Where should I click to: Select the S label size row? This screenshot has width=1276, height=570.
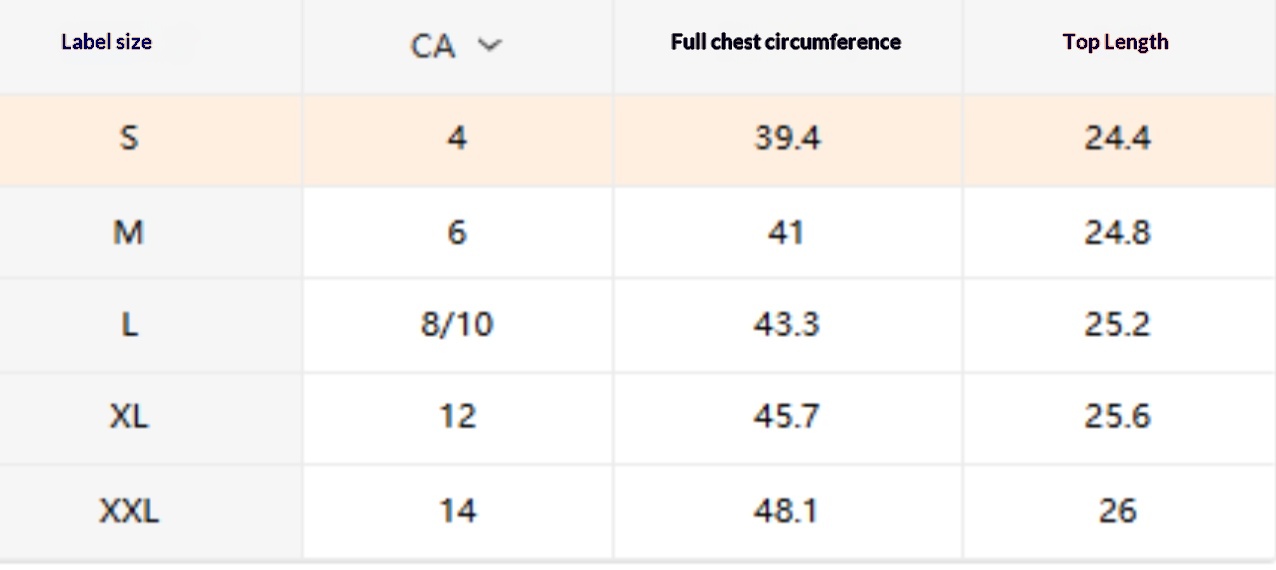[129, 138]
